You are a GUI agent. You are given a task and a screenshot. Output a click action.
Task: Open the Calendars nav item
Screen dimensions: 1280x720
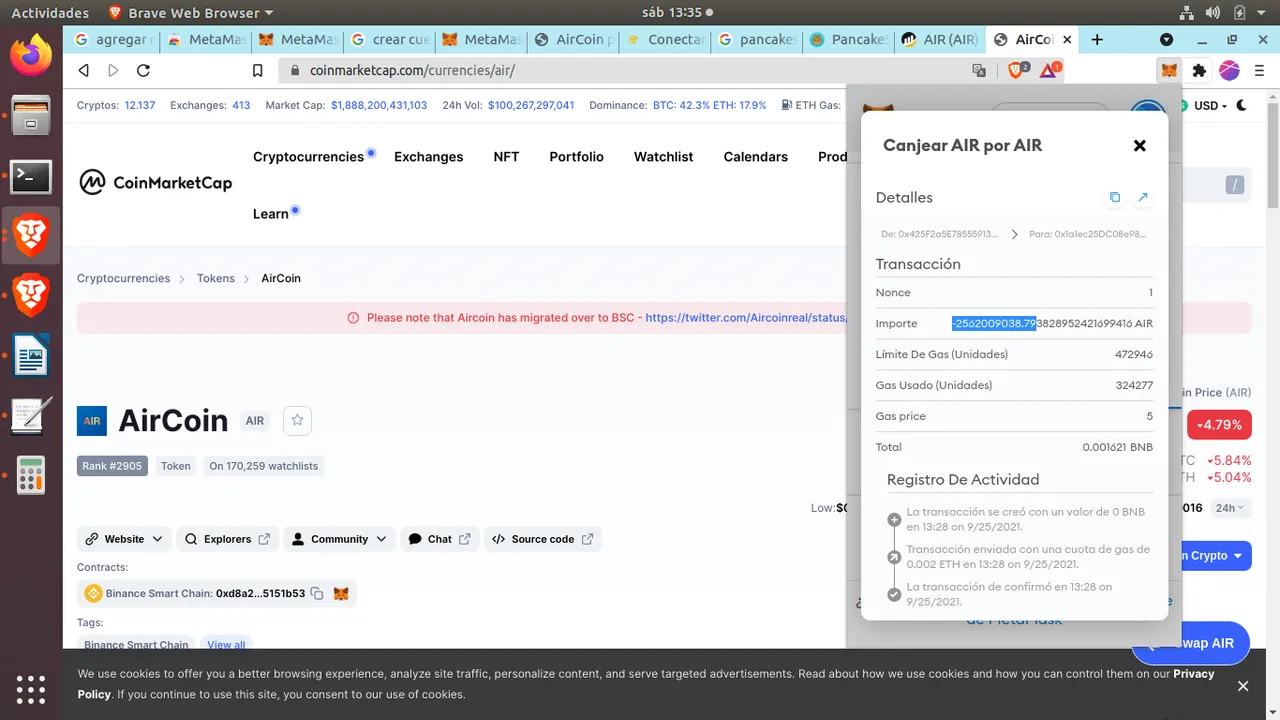pyautogui.click(x=755, y=157)
